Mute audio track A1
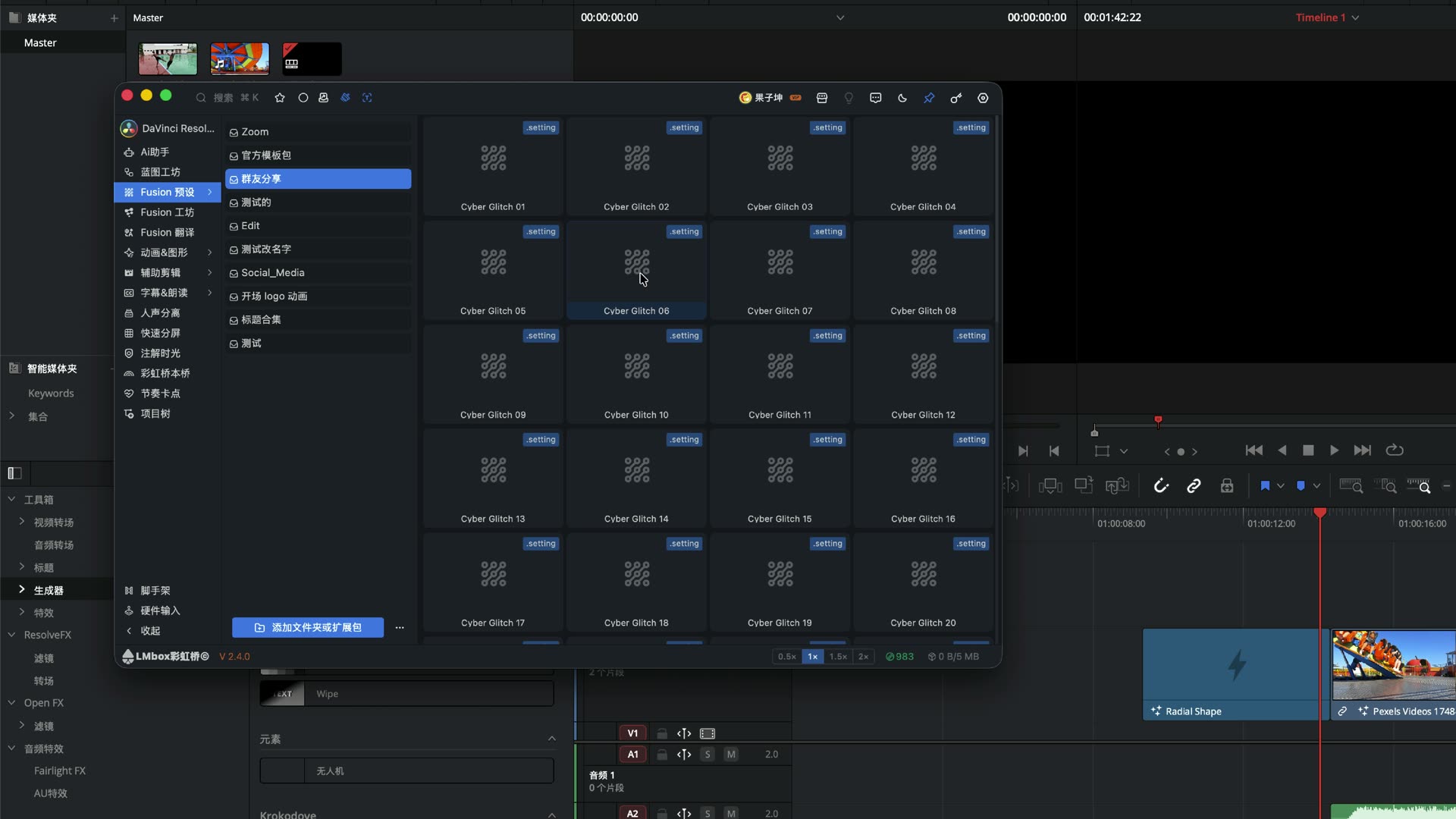The height and width of the screenshot is (819, 1456). [731, 755]
